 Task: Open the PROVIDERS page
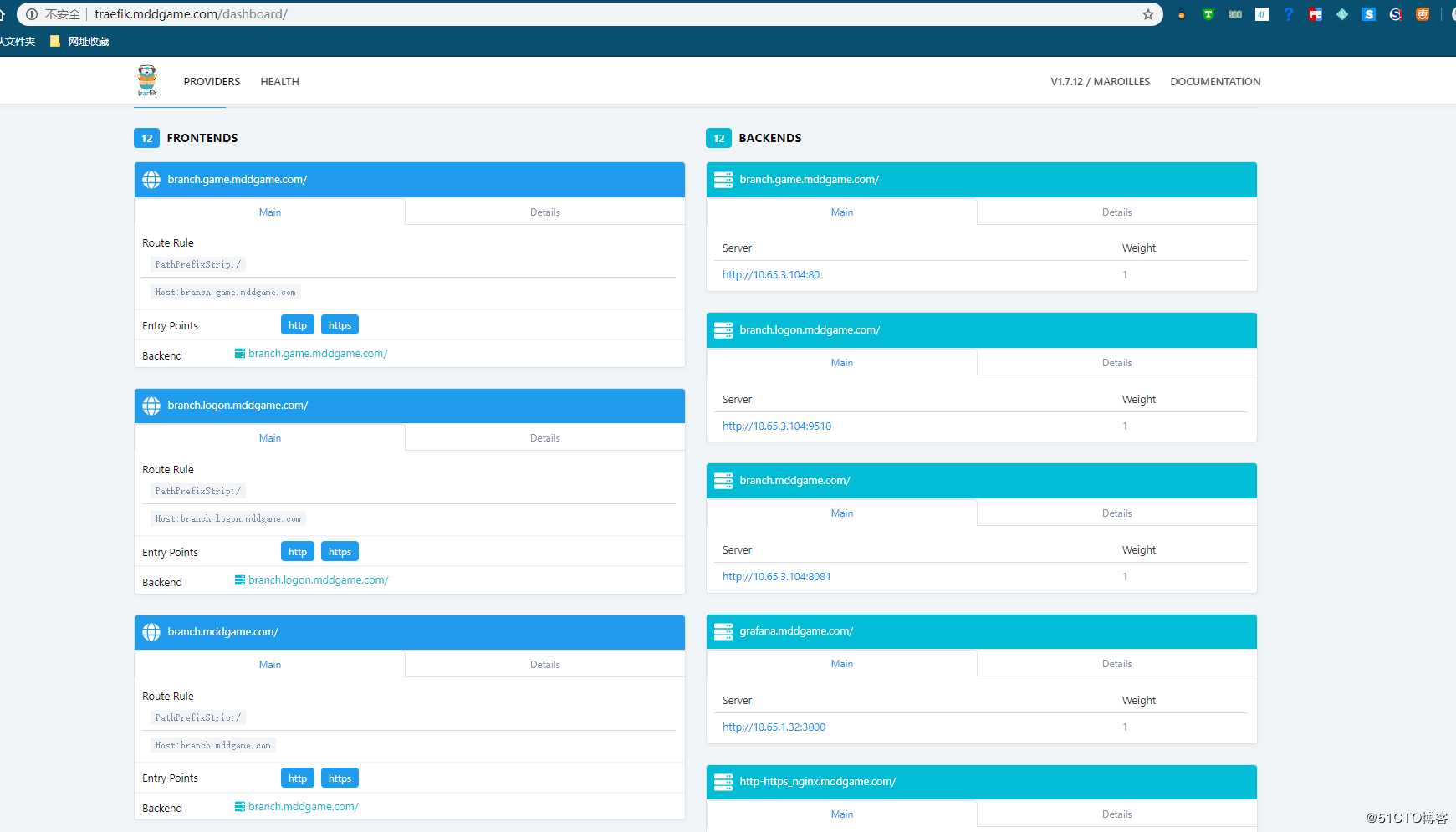[212, 81]
